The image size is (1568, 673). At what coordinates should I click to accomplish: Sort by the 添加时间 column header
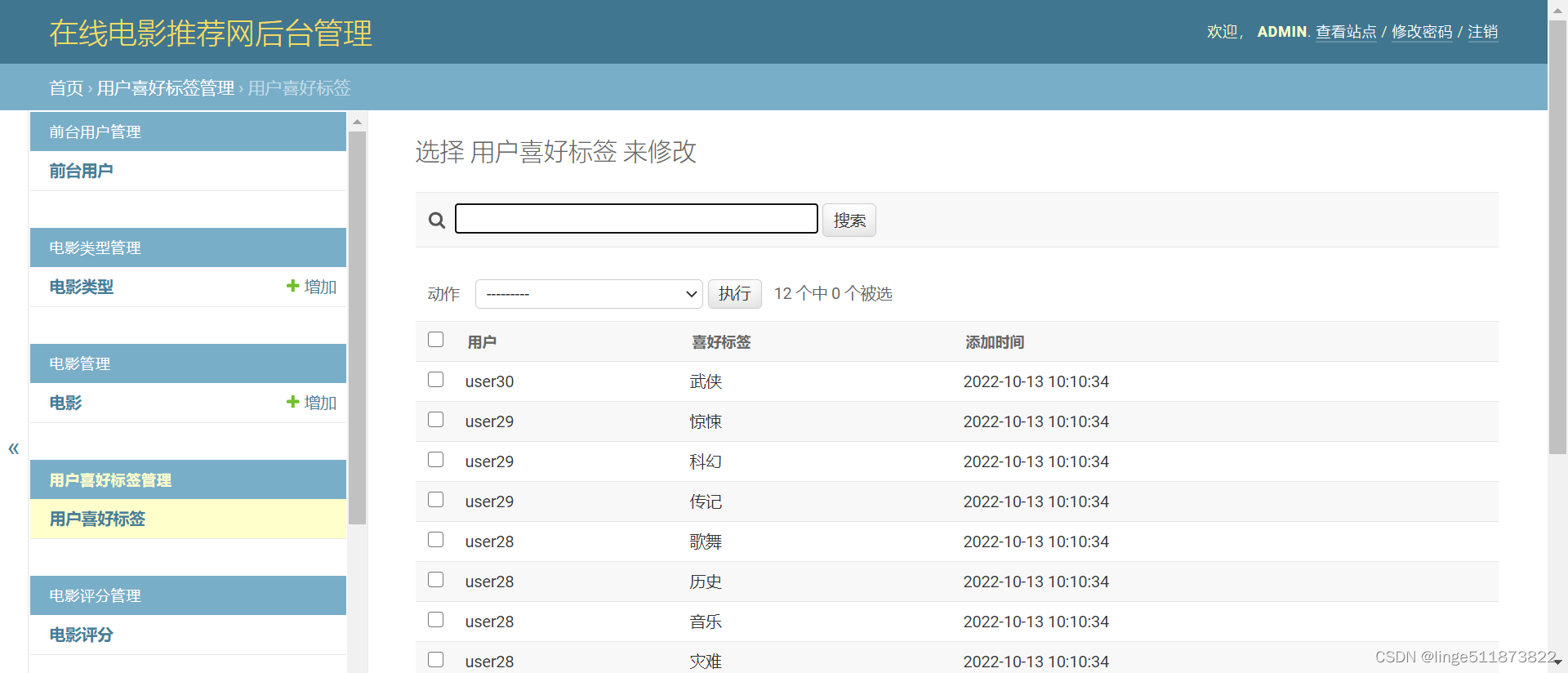click(x=995, y=342)
